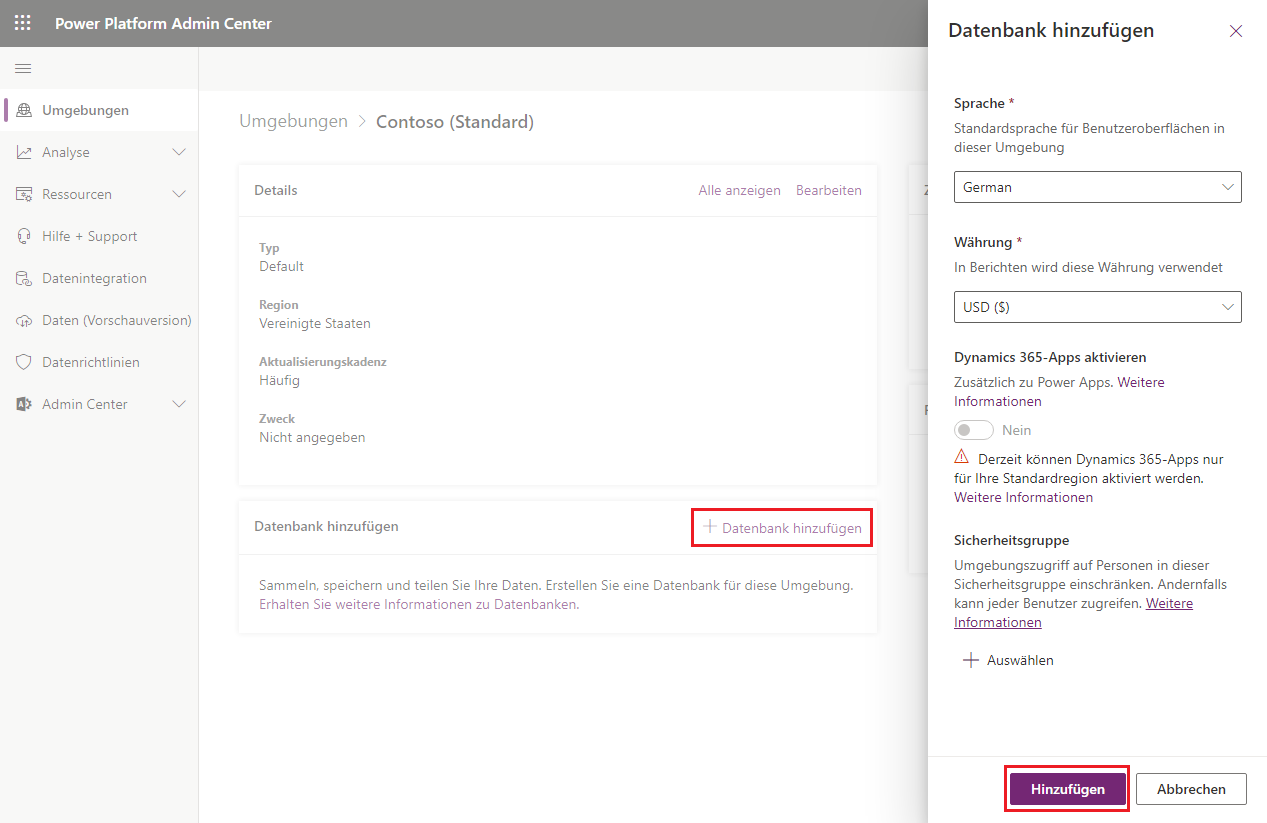Open Hilfe + Support in sidebar

pos(99,236)
